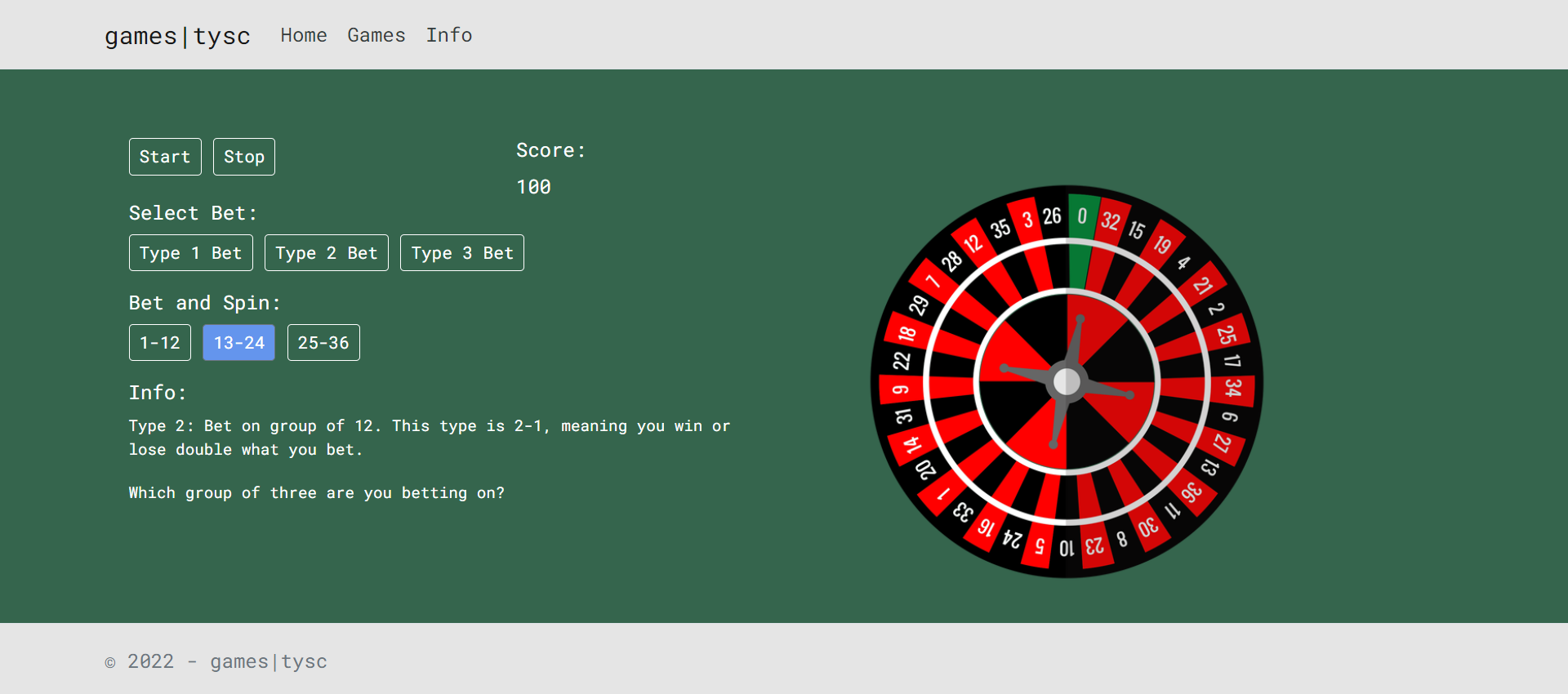Click the red 14 pocket on the wheel
Viewport: 1568px width, 694px height.
pyautogui.click(x=912, y=445)
